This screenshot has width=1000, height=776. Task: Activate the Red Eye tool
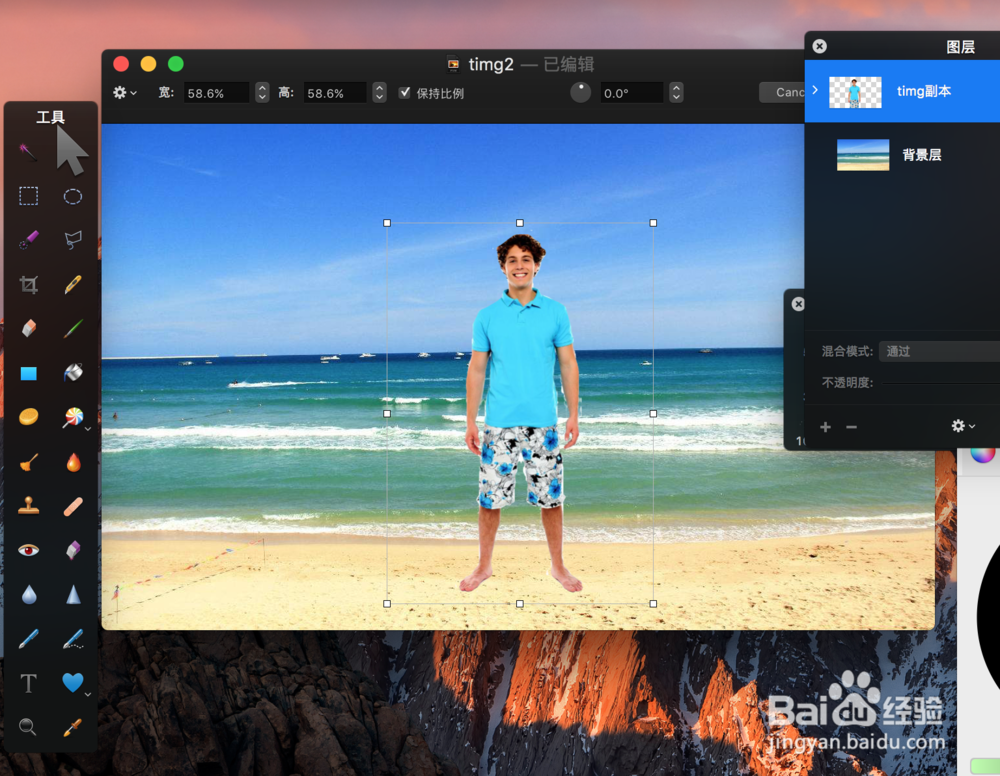click(x=28, y=550)
